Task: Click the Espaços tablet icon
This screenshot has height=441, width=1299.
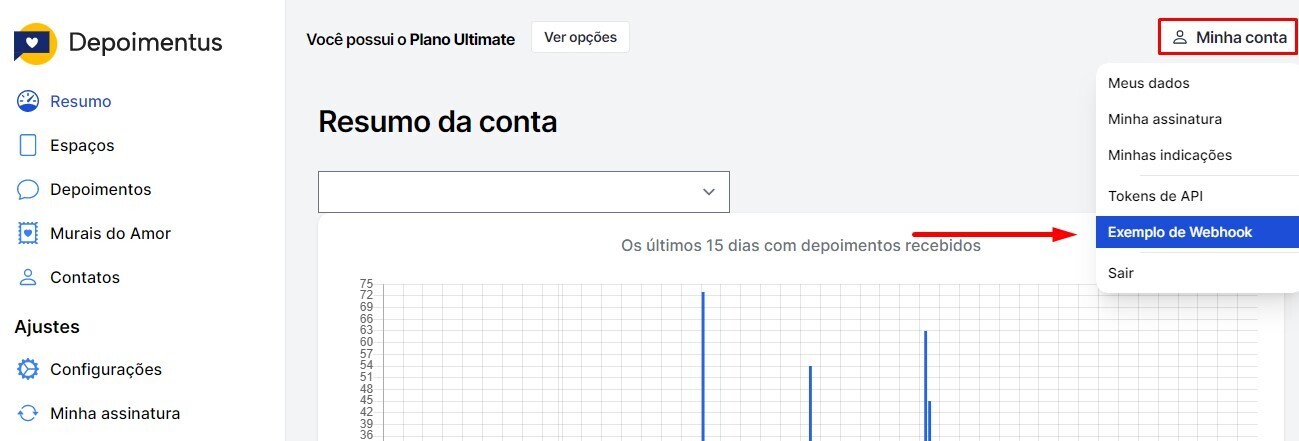Action: click(x=28, y=145)
